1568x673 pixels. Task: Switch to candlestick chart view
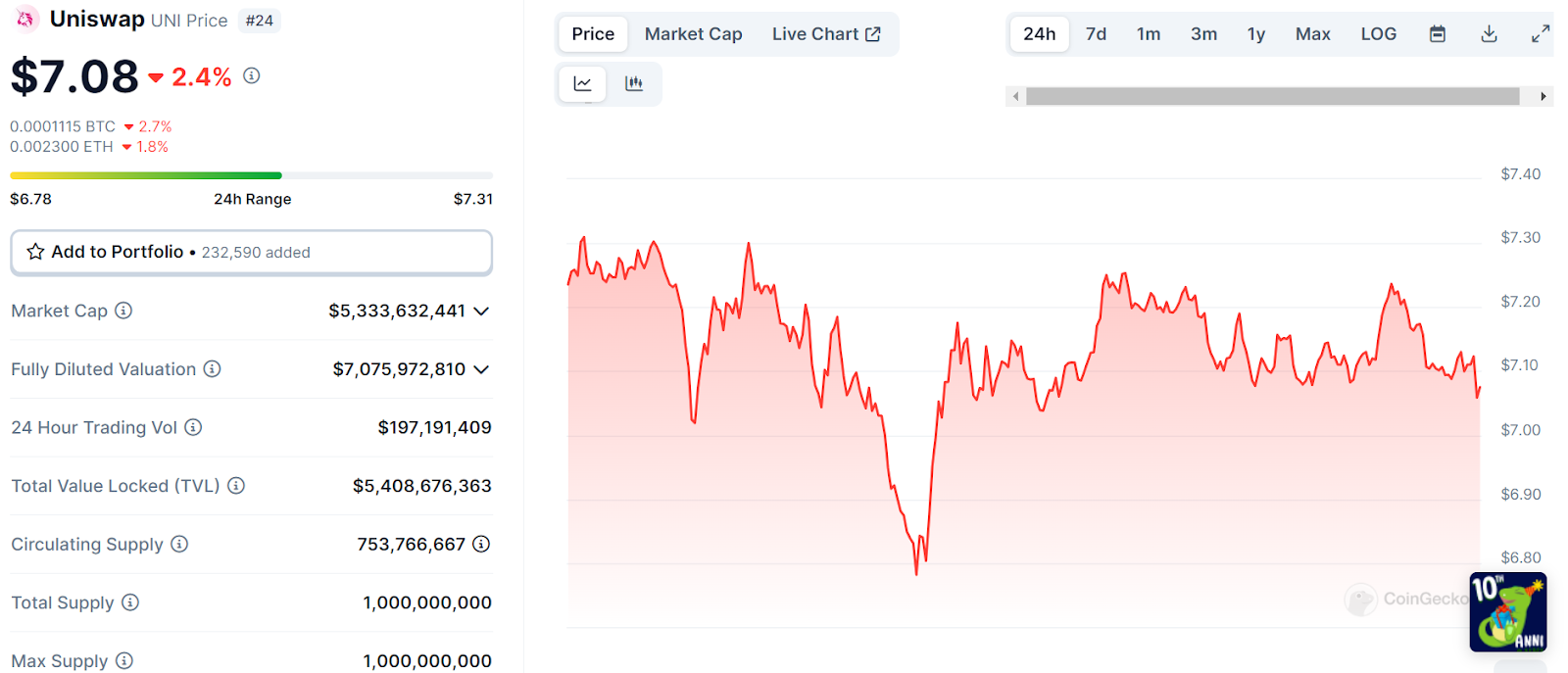click(x=634, y=84)
